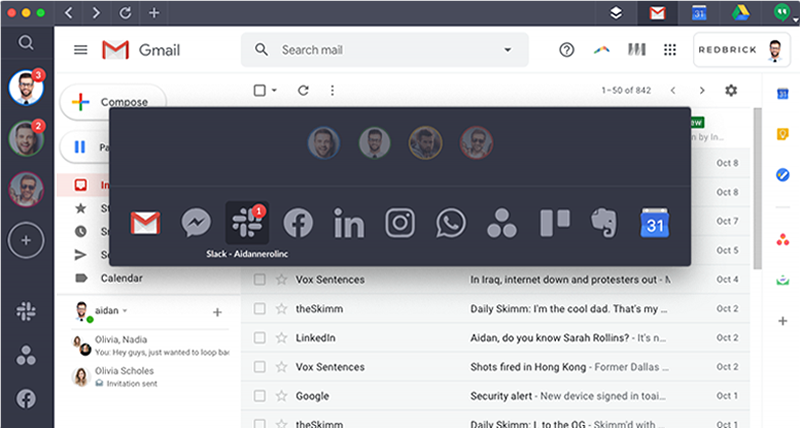Star the Vox Sentences Iraq email

281,279
